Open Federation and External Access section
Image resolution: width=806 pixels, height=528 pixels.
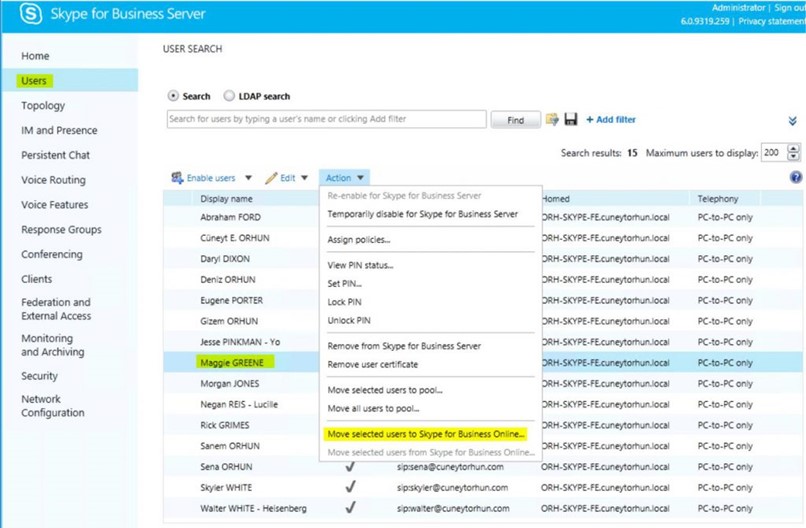[x=56, y=309]
